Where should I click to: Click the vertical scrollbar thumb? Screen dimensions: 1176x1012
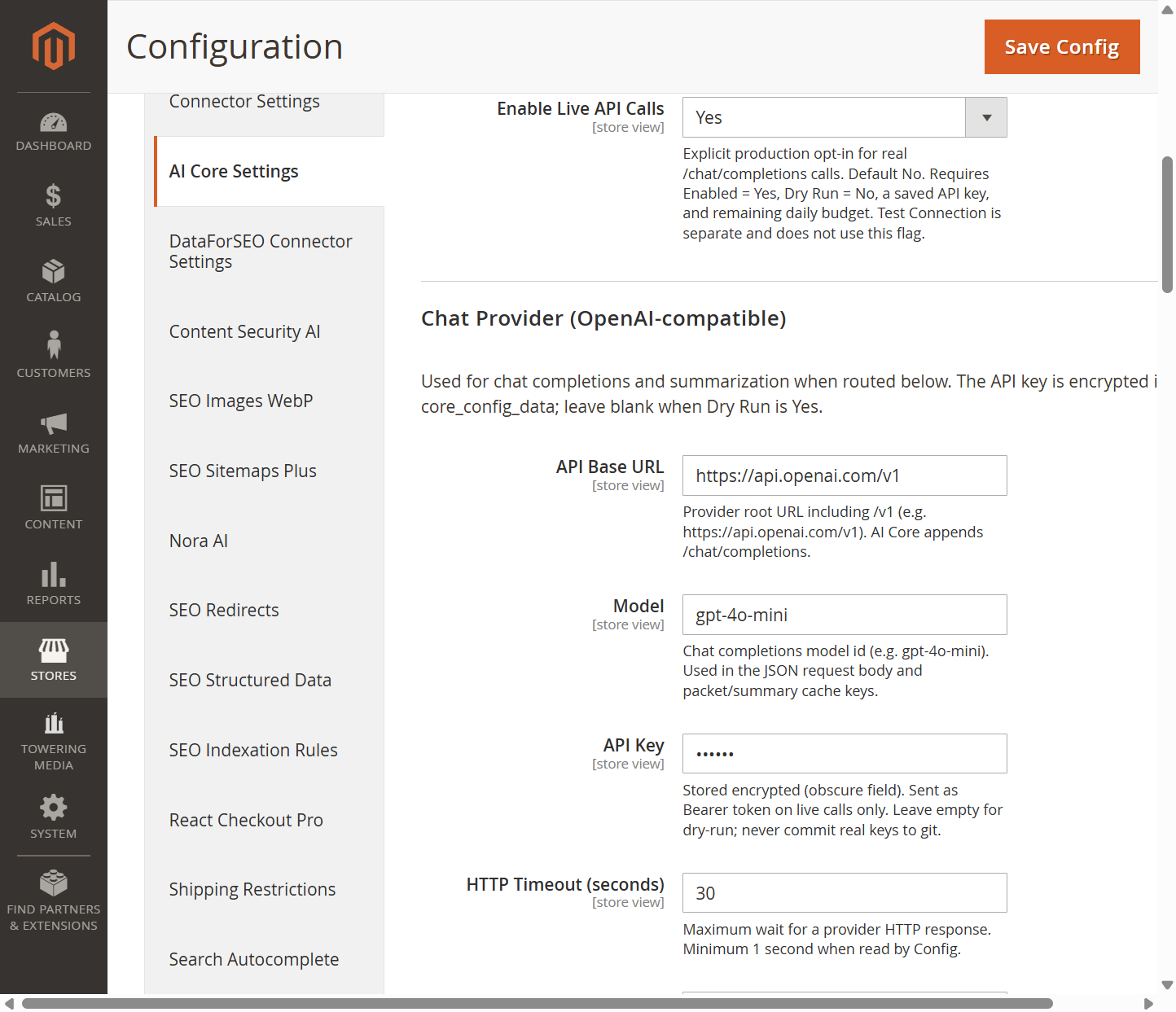(x=1167, y=224)
